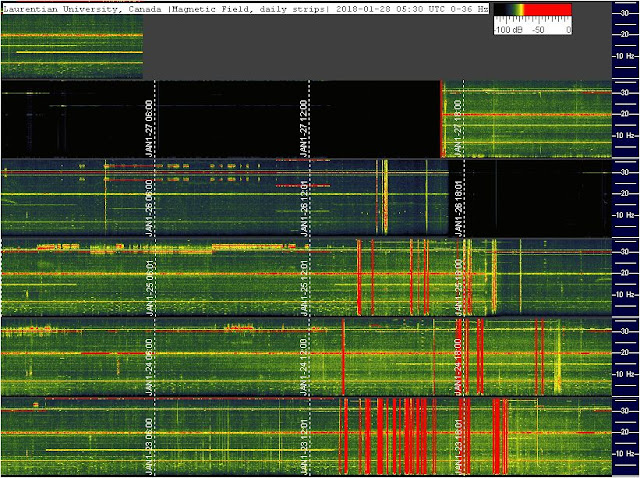The image size is (640, 478).
Task: Click the JAN1-24 06:00 time marker
Action: 149,367
